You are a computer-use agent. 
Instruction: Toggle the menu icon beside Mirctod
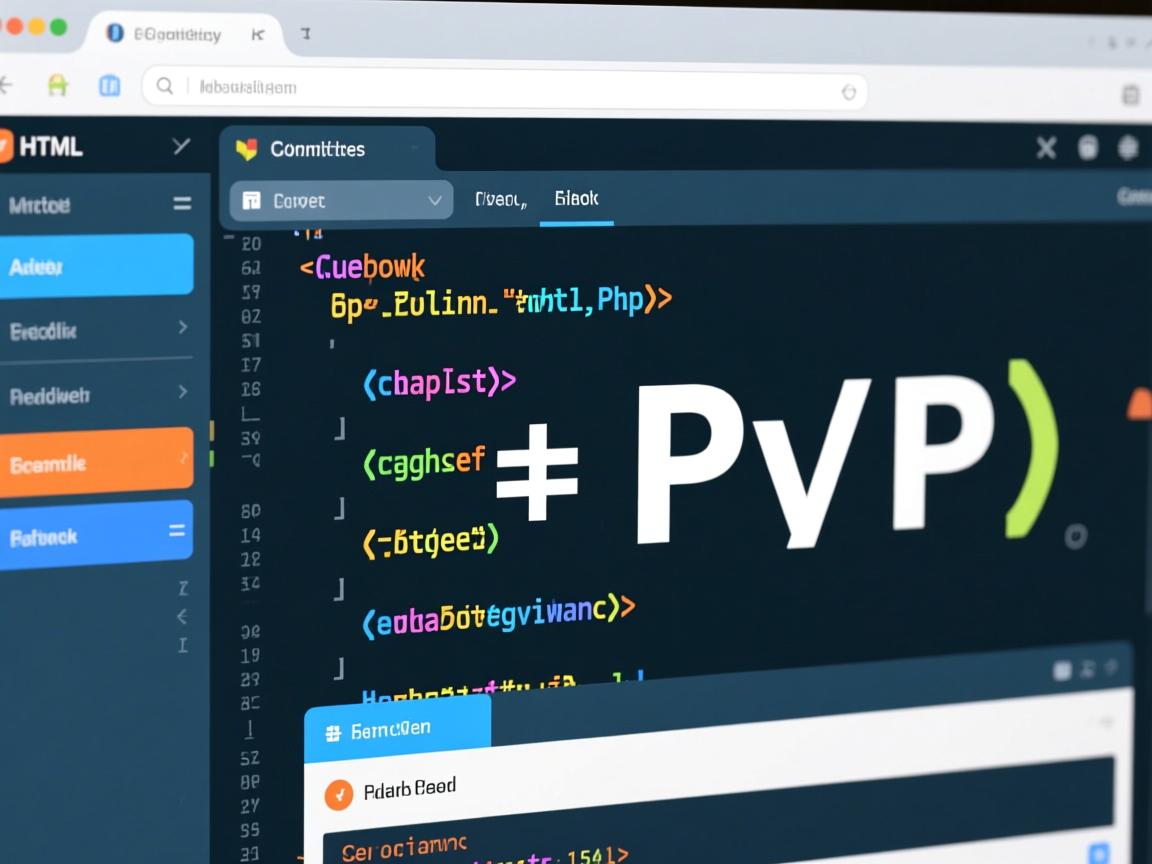[182, 203]
